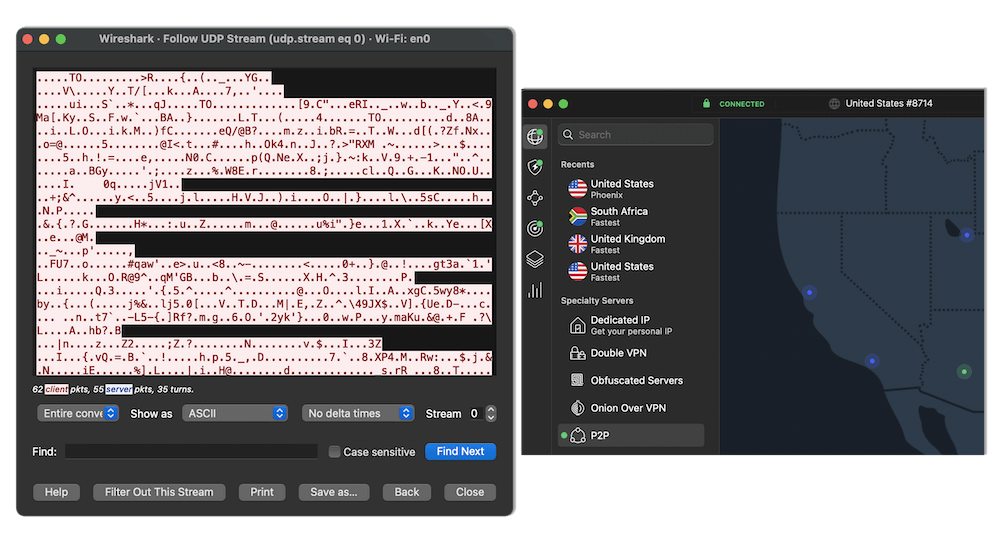The width and height of the screenshot is (1000, 544).
Task: Open Meshnet icon in NordVPN sidebar
Action: [535, 198]
